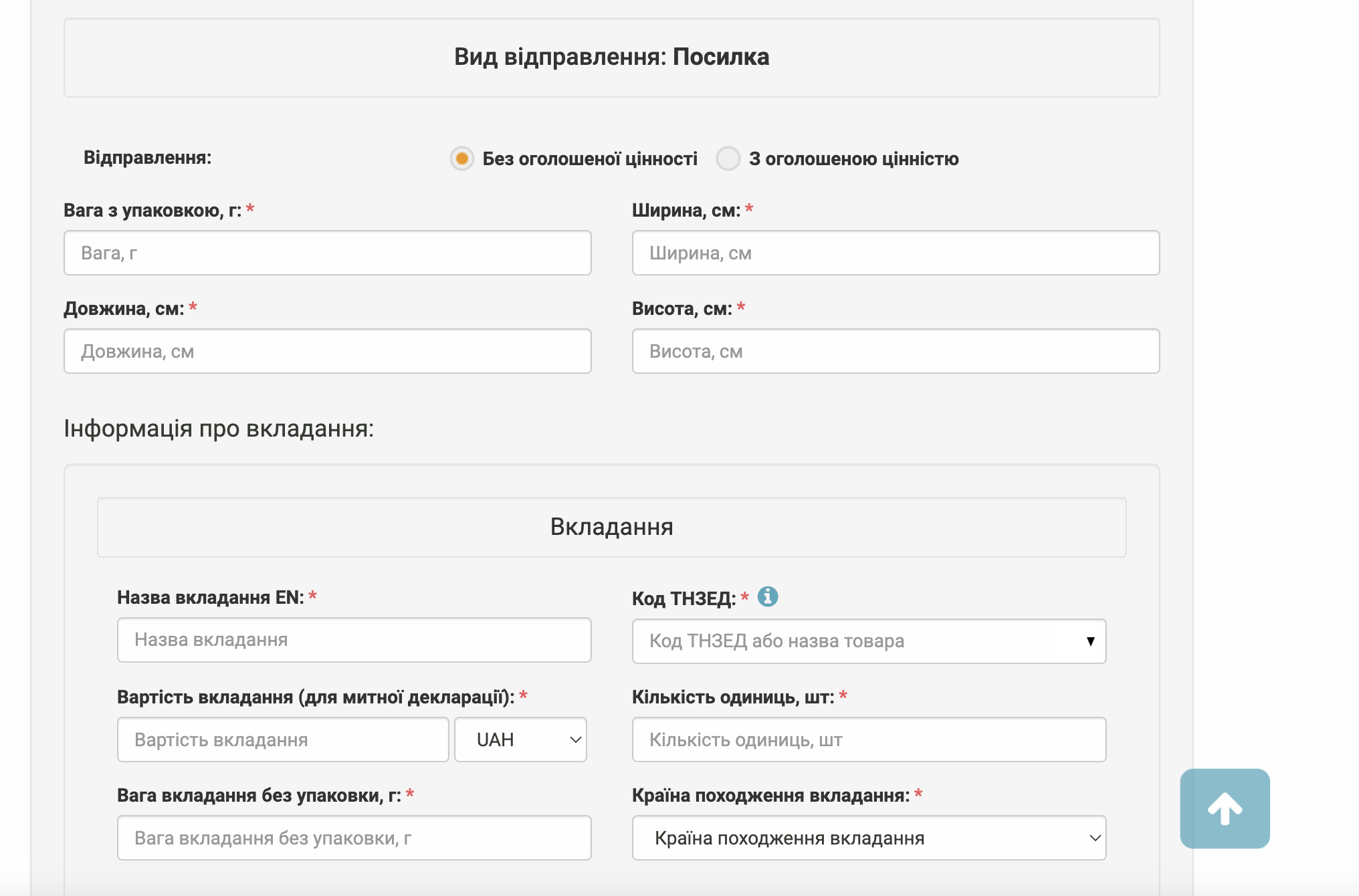Image resolution: width=1359 pixels, height=896 pixels.
Task: Click the Назва вкладання EN field
Action: (x=354, y=640)
